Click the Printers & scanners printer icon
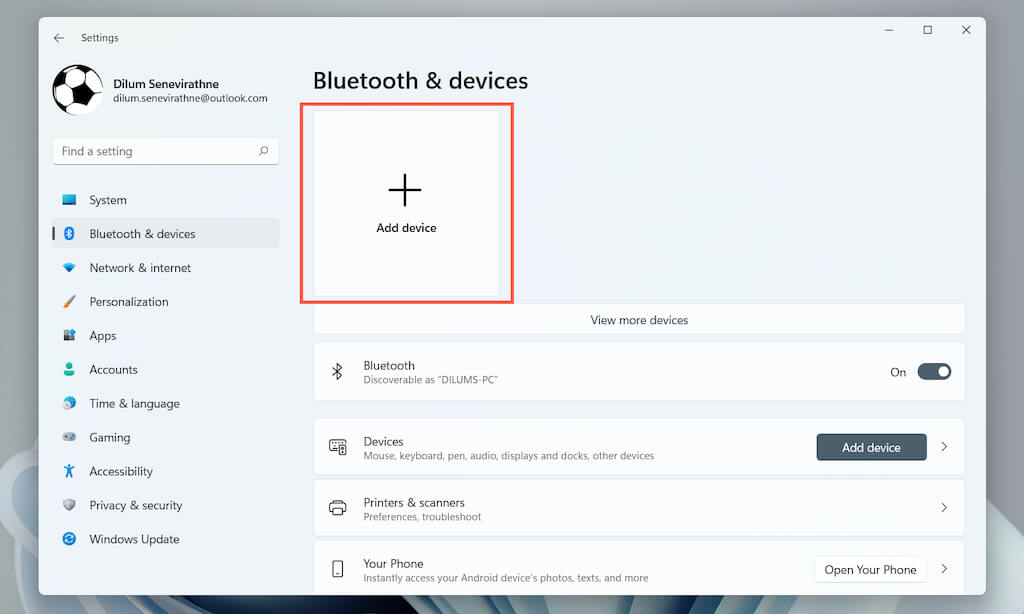Viewport: 1024px width, 614px height. tap(338, 508)
